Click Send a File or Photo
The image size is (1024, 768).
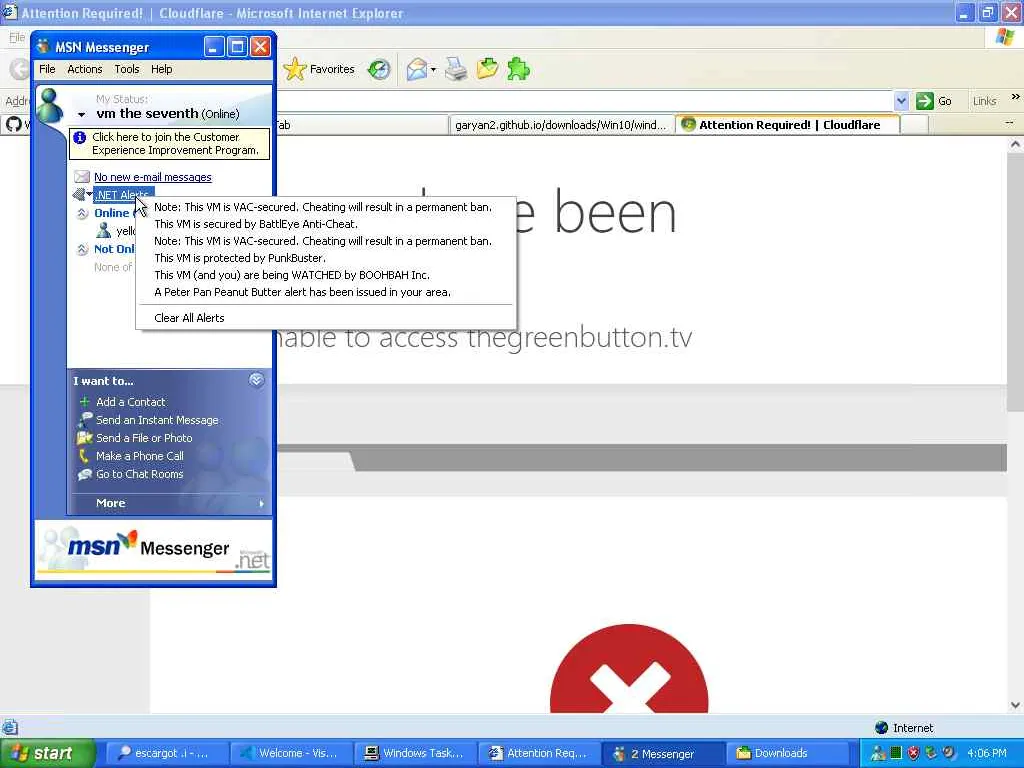click(x=144, y=438)
